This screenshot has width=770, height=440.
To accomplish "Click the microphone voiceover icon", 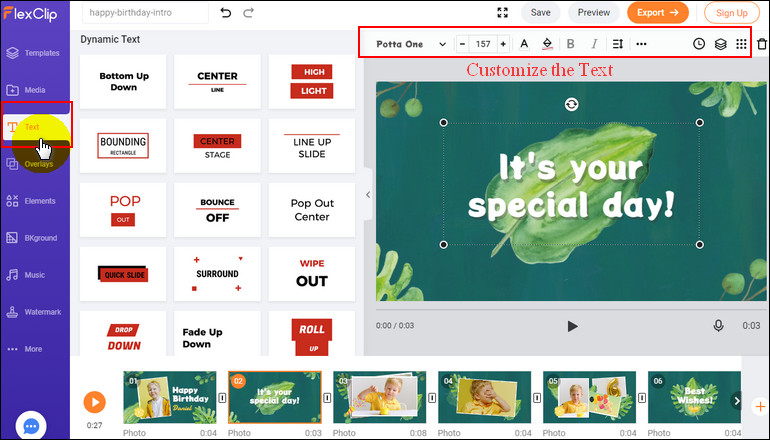I will 718,326.
